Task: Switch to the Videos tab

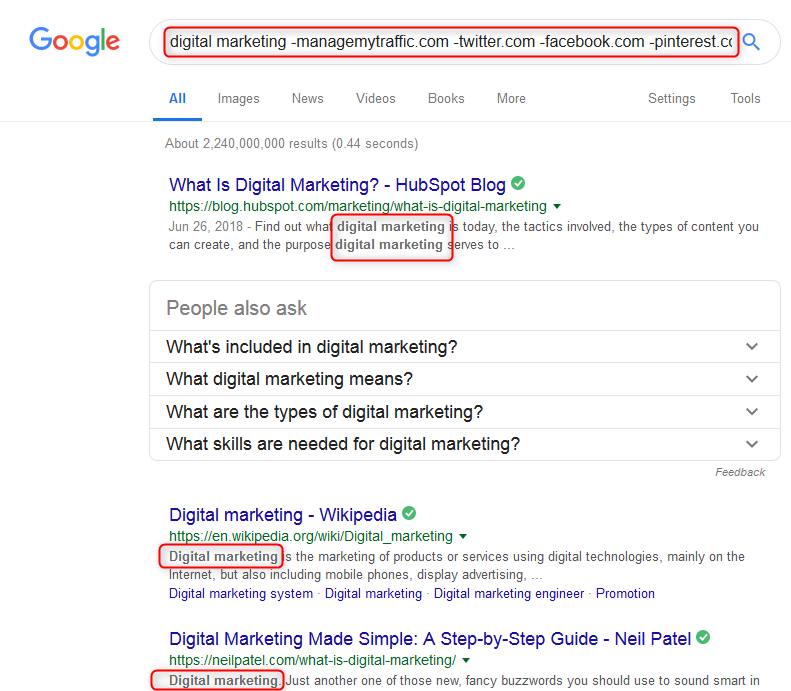Action: point(376,98)
